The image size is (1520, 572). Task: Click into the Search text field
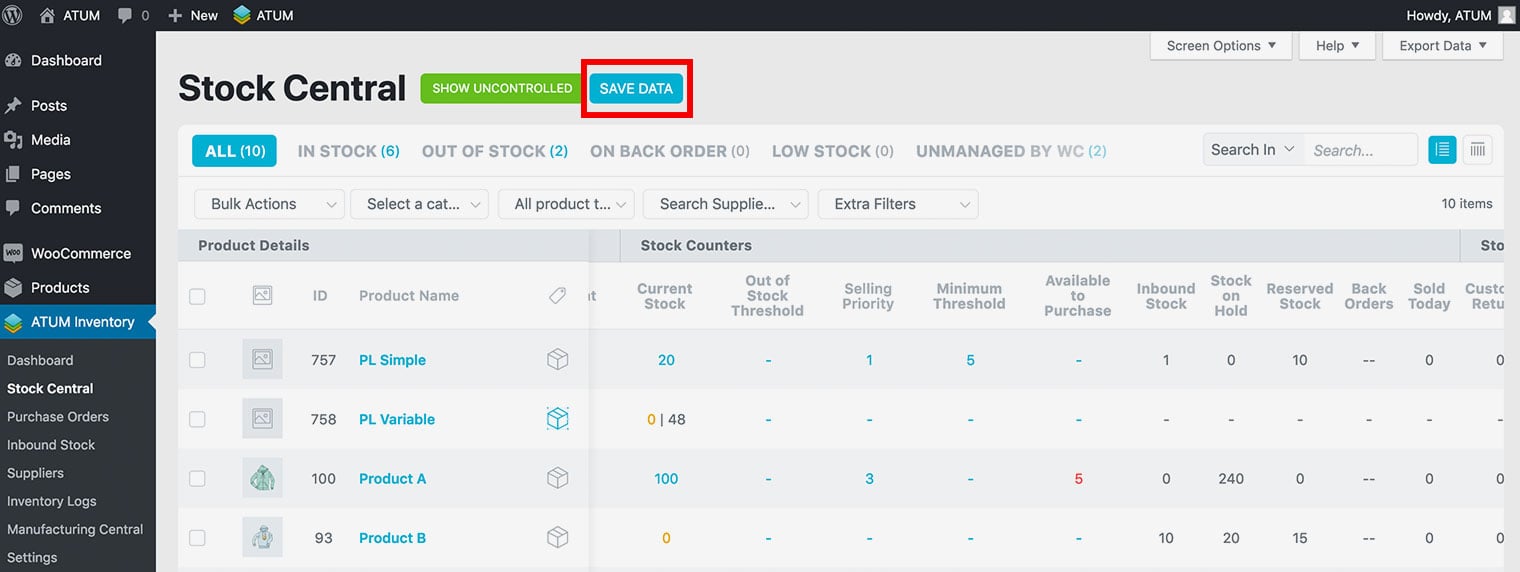1359,150
